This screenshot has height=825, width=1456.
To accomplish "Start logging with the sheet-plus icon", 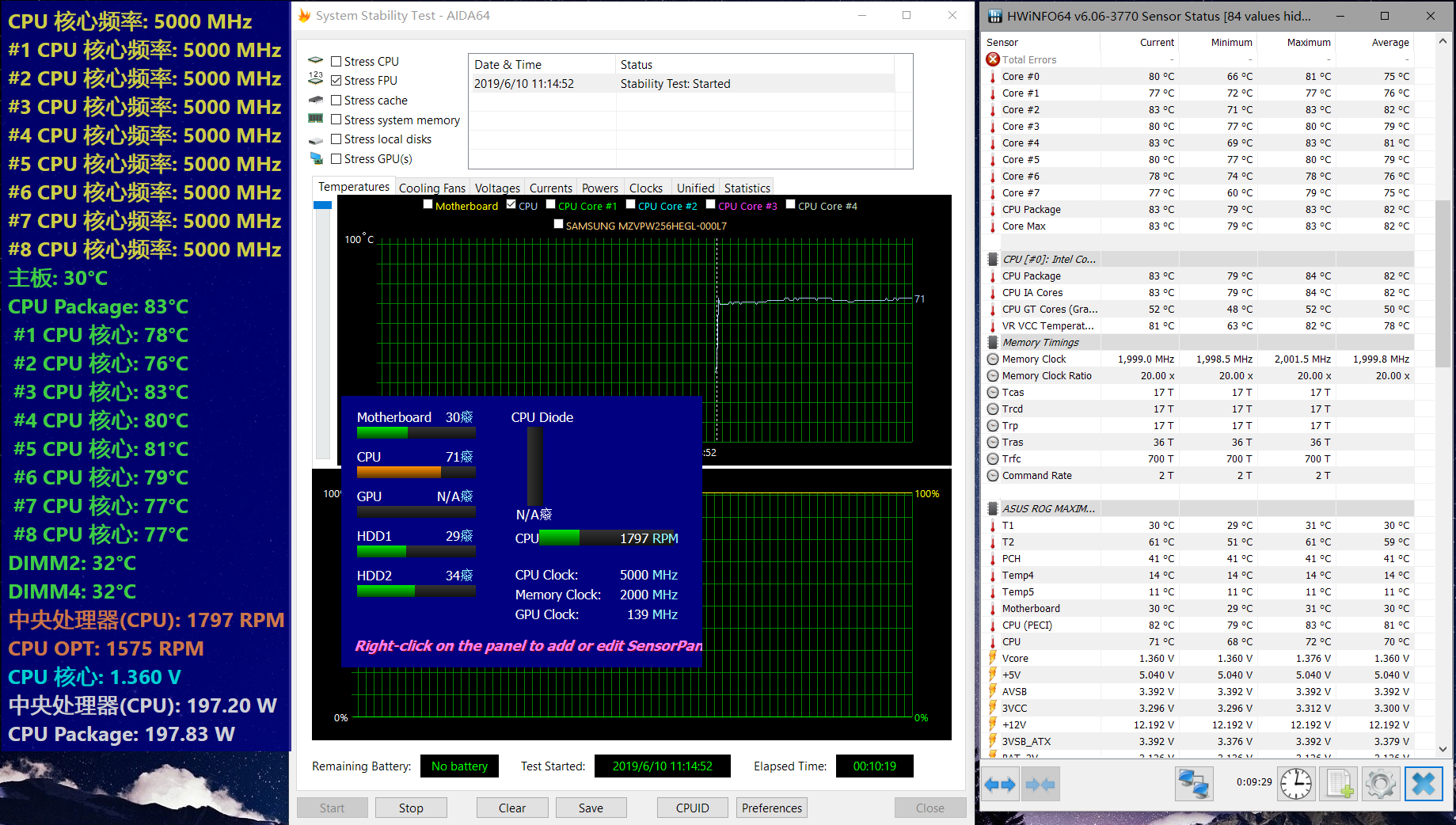I will [x=1340, y=784].
